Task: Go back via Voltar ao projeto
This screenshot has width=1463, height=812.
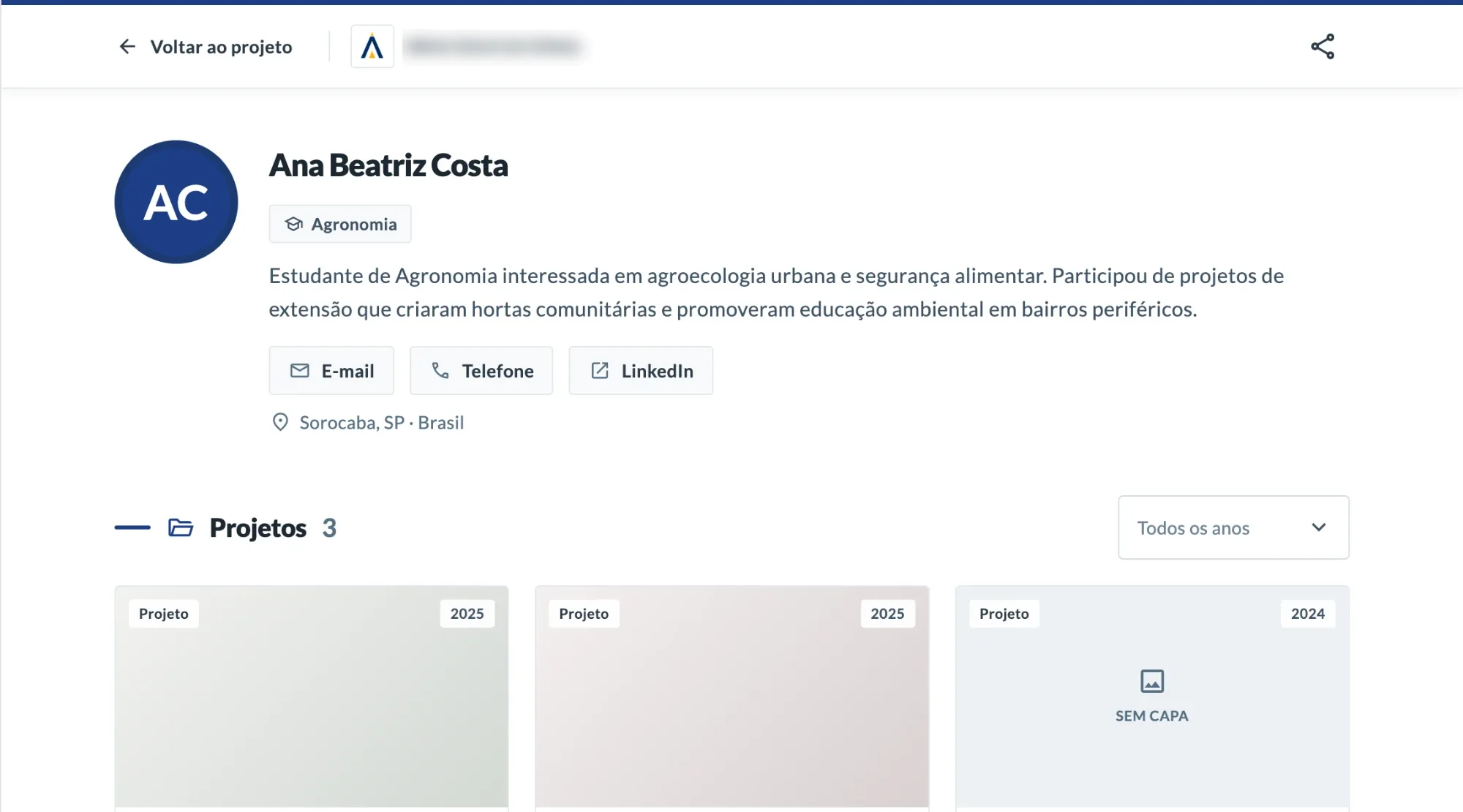Action: click(x=206, y=47)
